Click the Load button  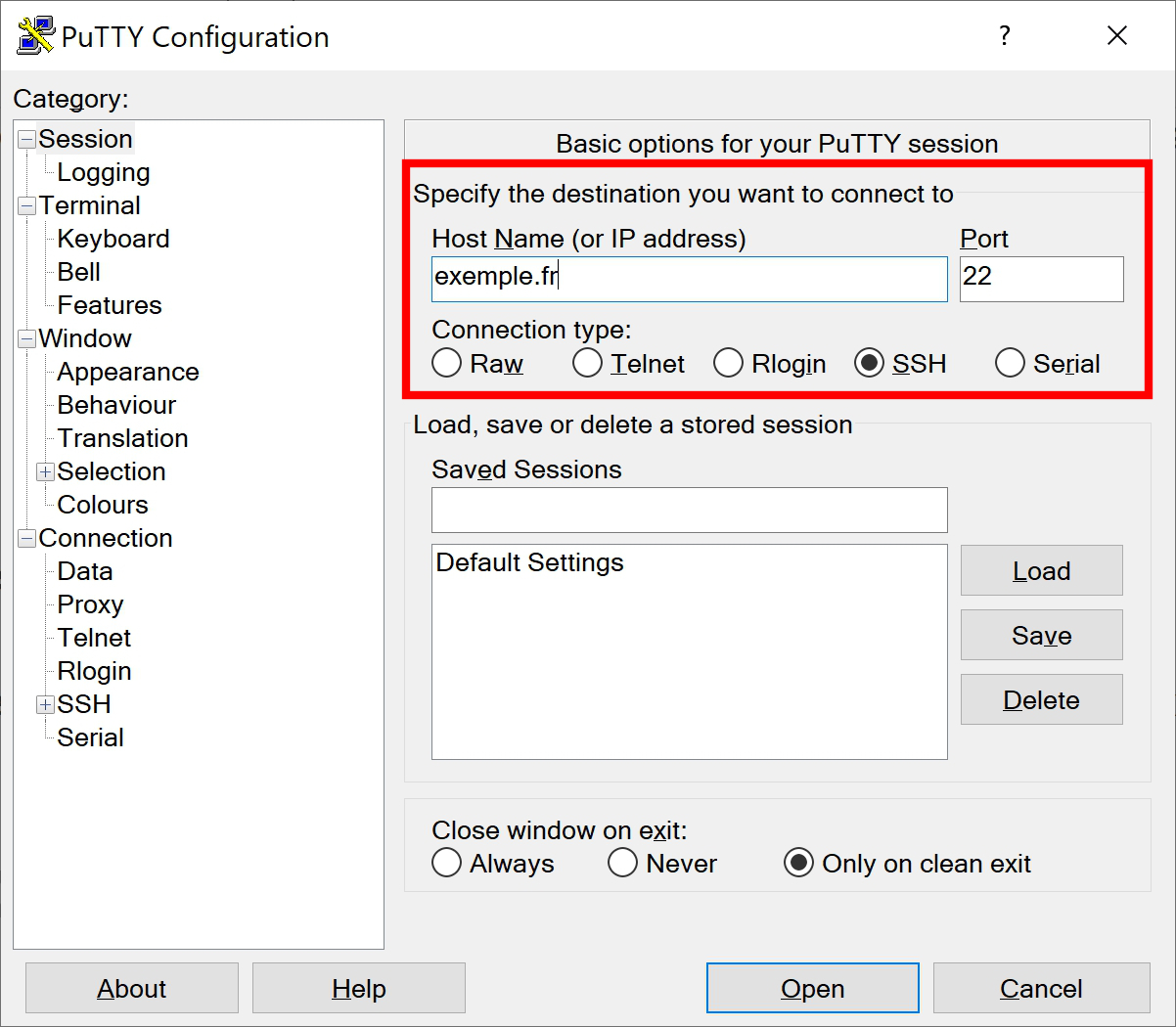[1042, 570]
